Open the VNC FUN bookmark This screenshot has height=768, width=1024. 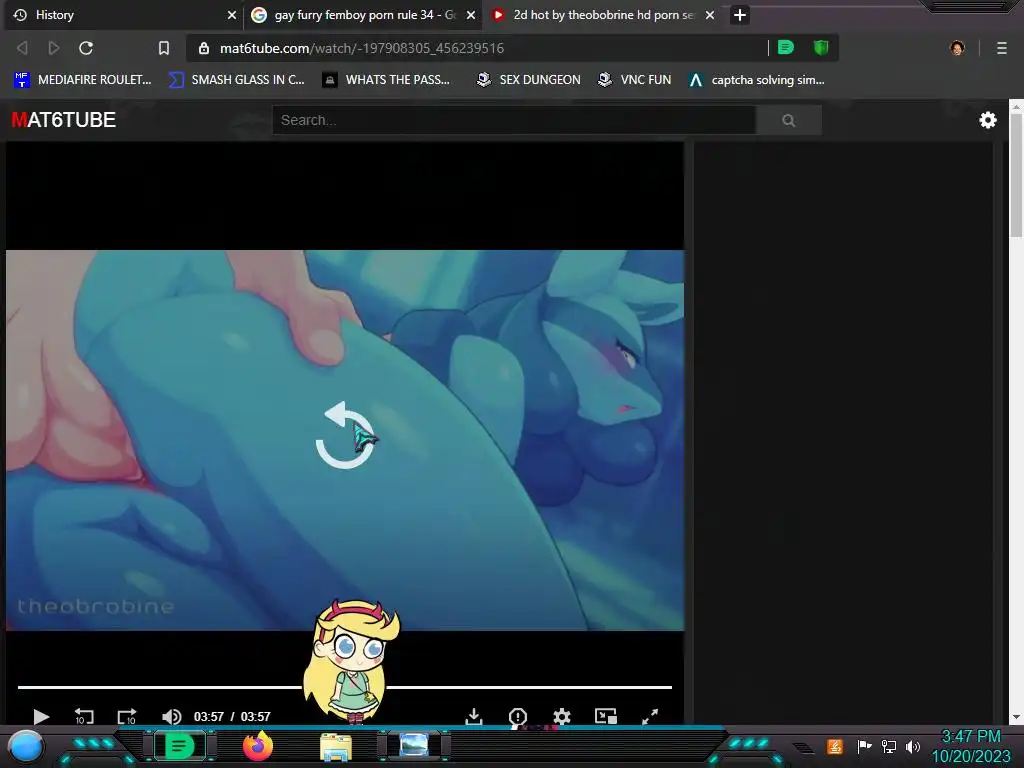635,80
